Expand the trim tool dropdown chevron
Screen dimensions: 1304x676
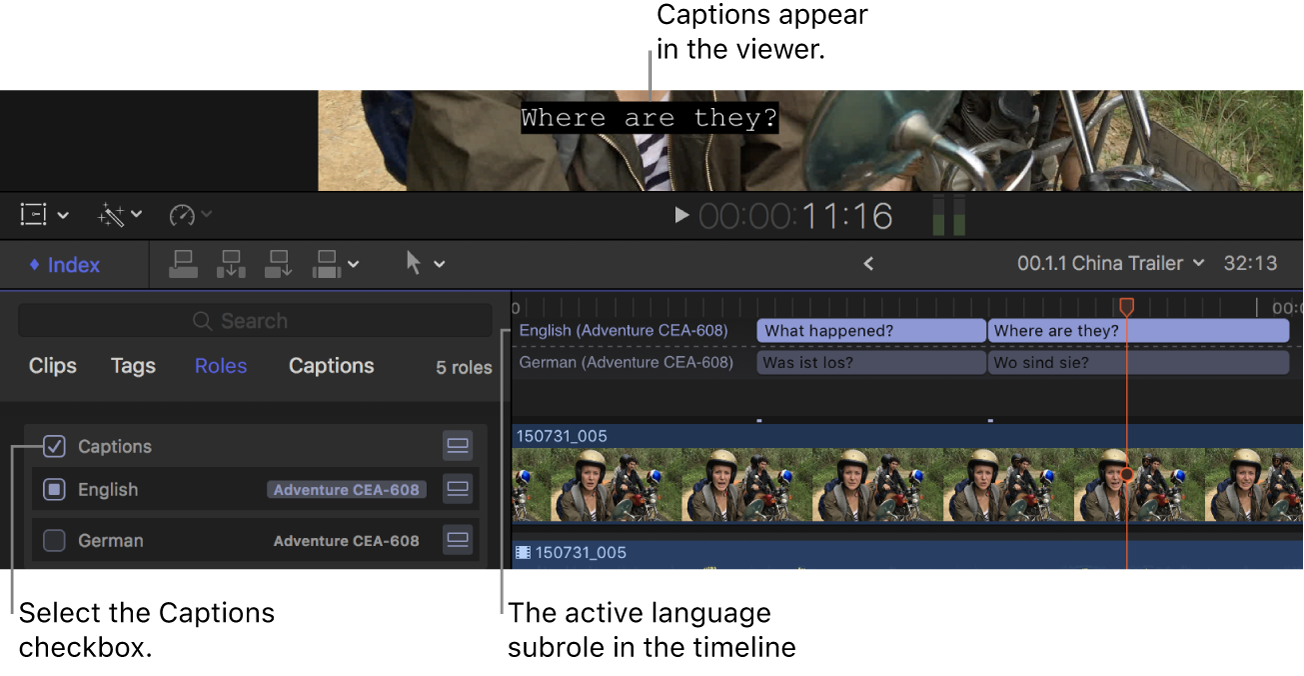tap(64, 214)
